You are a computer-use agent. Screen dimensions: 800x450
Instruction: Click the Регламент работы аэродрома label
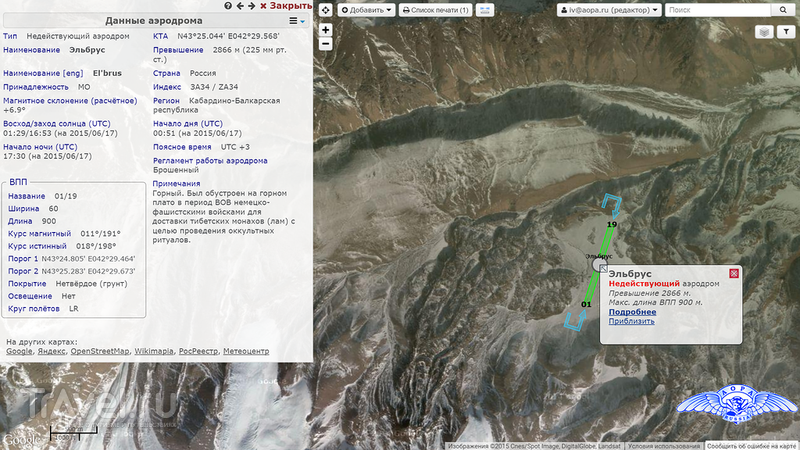coord(210,161)
